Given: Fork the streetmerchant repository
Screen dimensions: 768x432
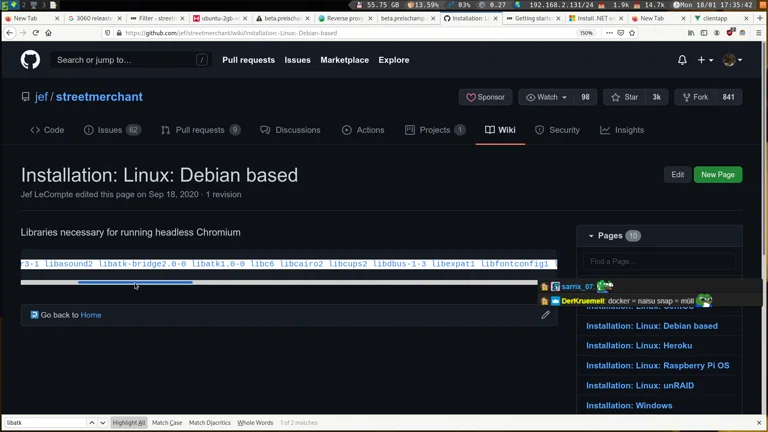Looking at the screenshot, I should click(695, 97).
